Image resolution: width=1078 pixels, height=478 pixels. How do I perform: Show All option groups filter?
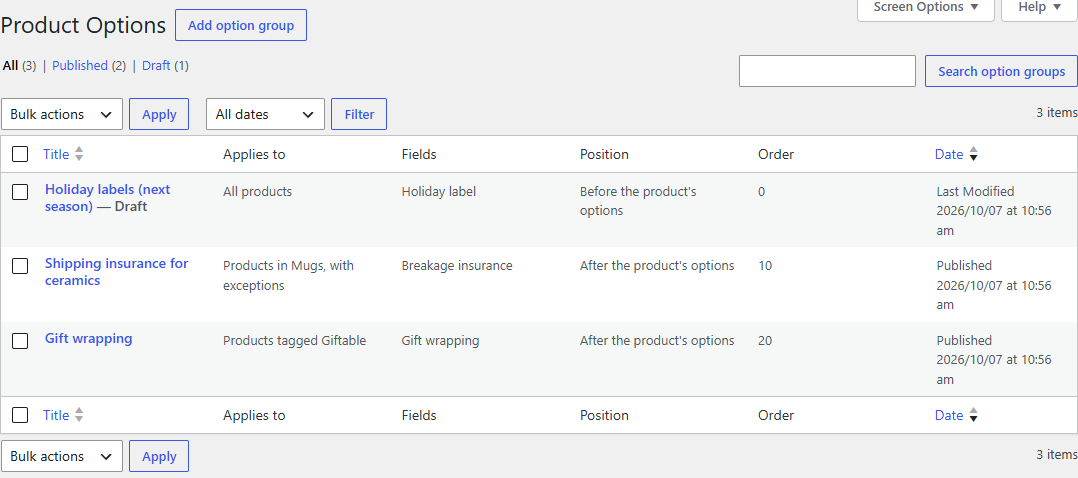tap(10, 65)
